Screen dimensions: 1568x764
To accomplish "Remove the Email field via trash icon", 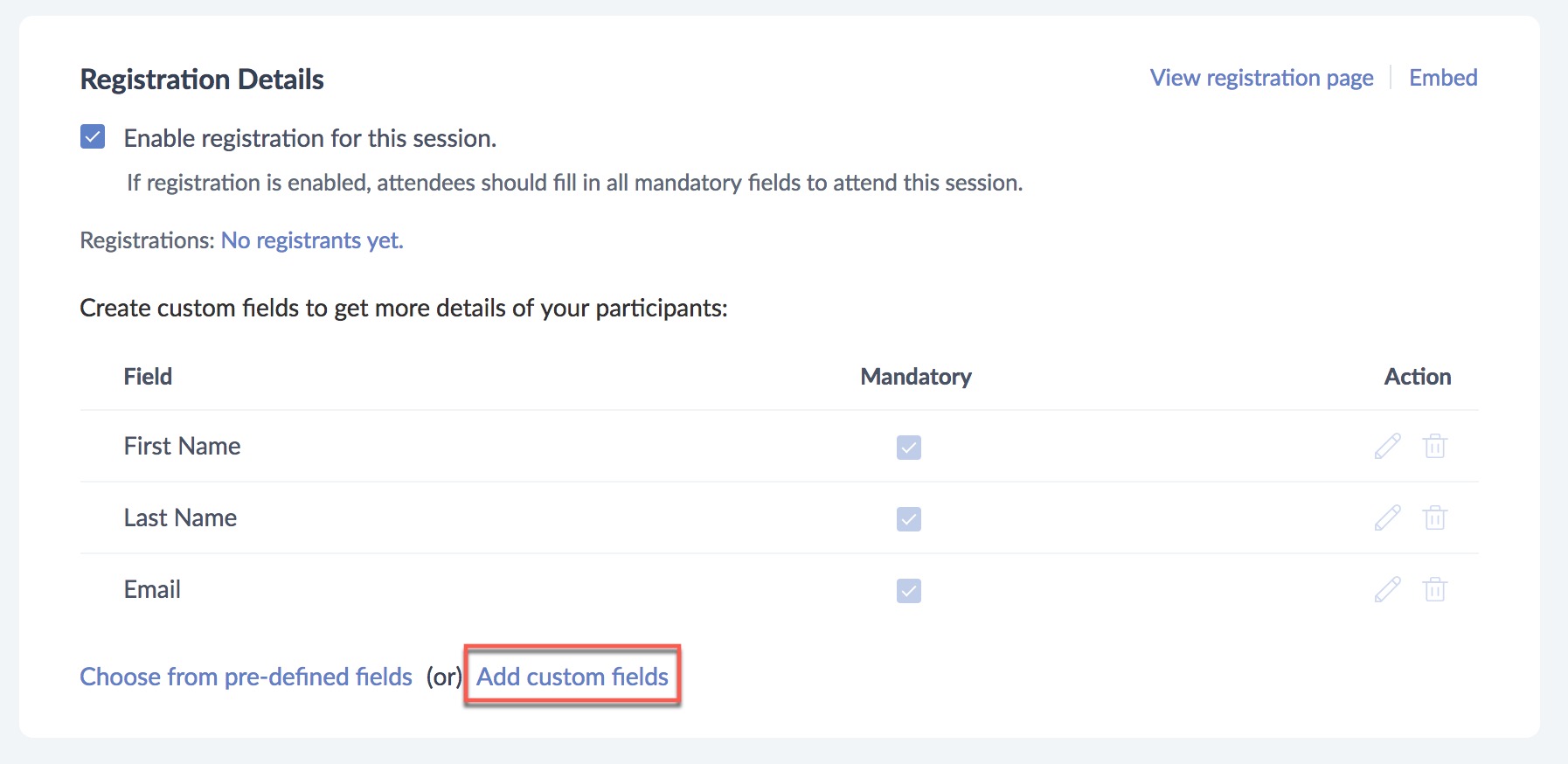I will [x=1434, y=590].
